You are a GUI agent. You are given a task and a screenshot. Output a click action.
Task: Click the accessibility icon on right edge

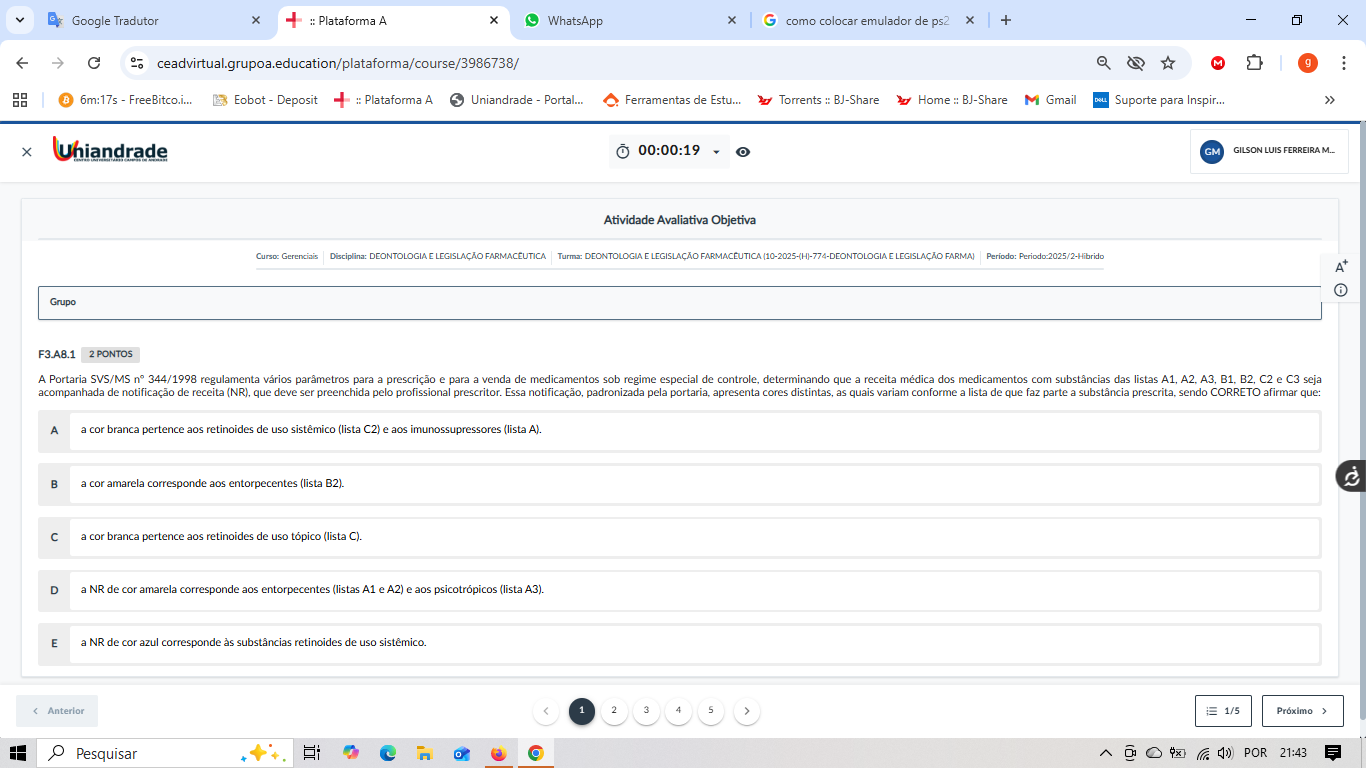coord(1351,476)
